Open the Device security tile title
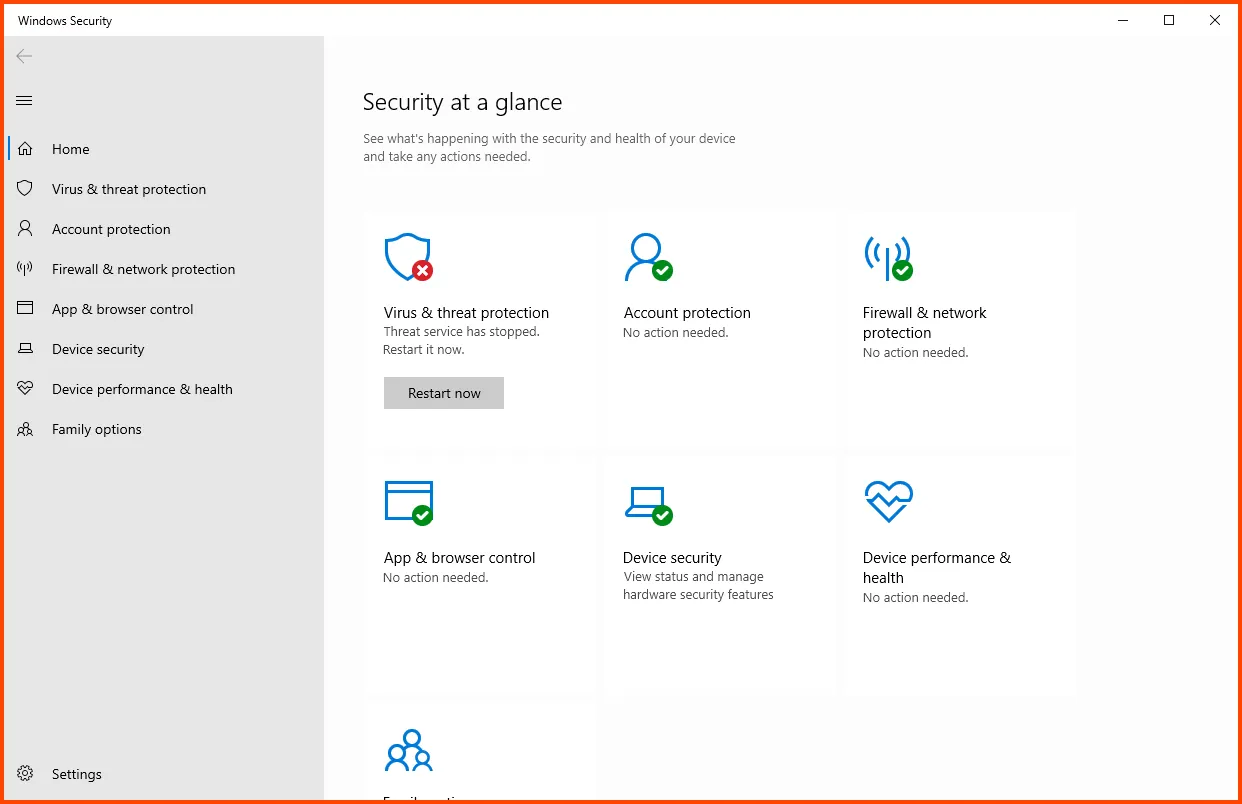This screenshot has width=1242, height=804. (672, 558)
